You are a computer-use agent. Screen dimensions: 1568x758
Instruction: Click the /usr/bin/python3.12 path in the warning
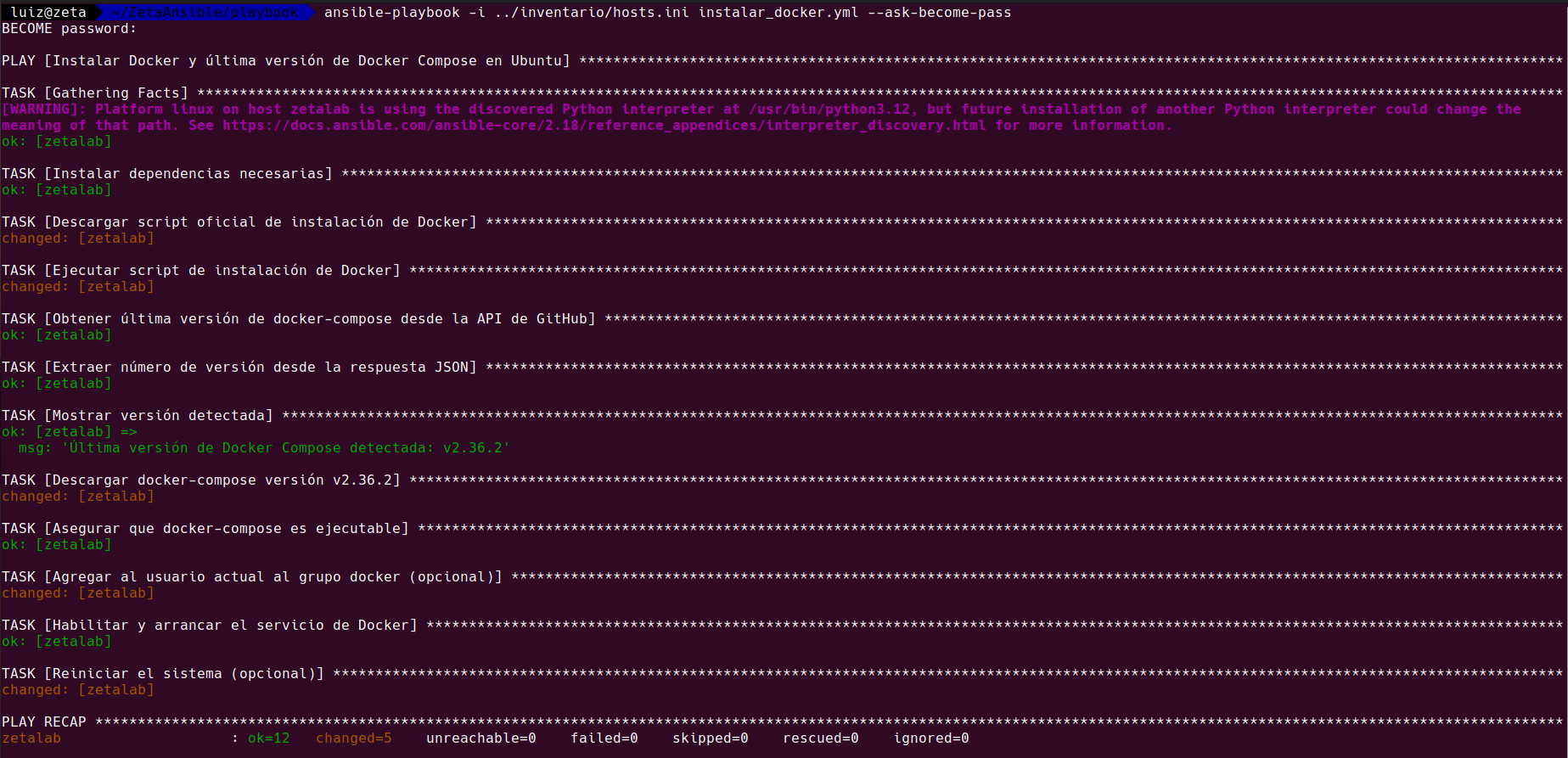pos(829,109)
